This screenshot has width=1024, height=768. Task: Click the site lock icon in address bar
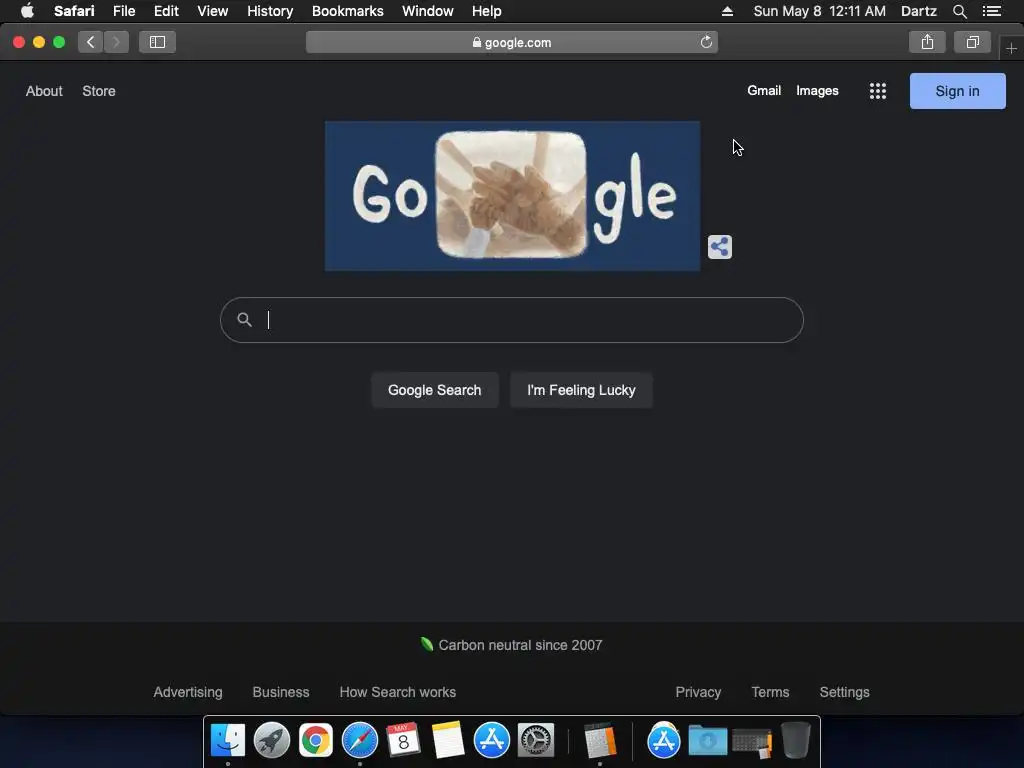pos(477,42)
